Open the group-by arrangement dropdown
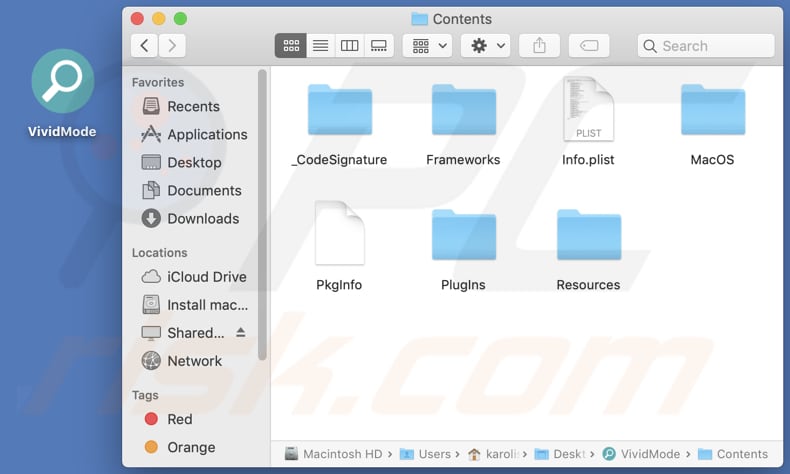 point(428,46)
